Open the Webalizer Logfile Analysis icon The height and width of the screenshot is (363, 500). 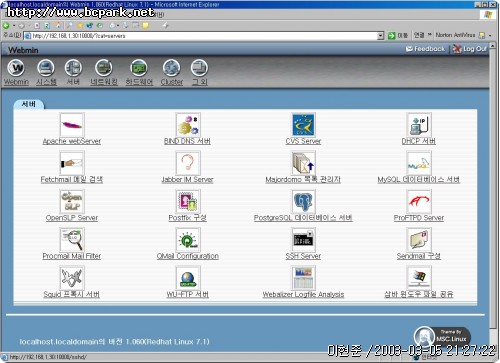(303, 278)
